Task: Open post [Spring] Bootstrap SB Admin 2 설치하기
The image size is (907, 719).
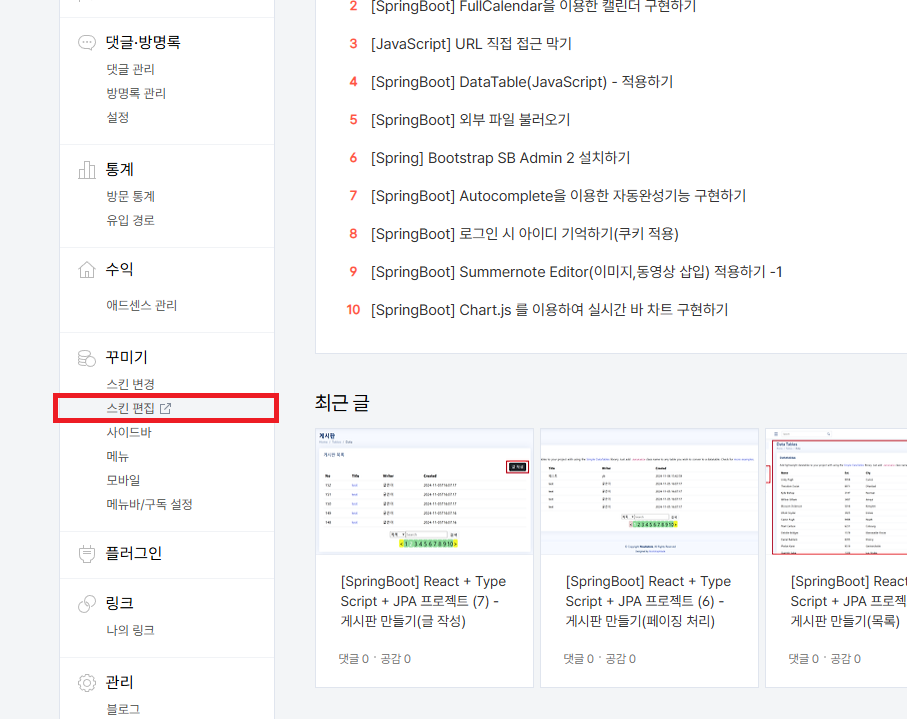Action: [500, 158]
